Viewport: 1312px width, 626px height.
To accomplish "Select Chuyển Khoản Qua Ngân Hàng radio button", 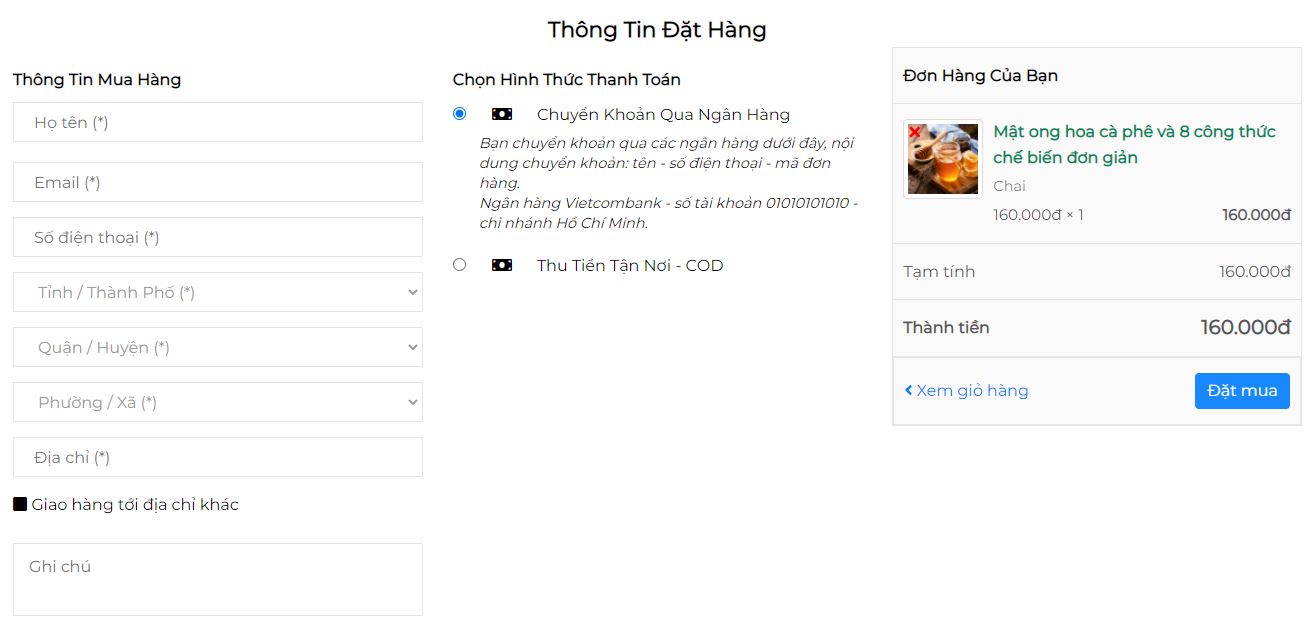I will [459, 114].
